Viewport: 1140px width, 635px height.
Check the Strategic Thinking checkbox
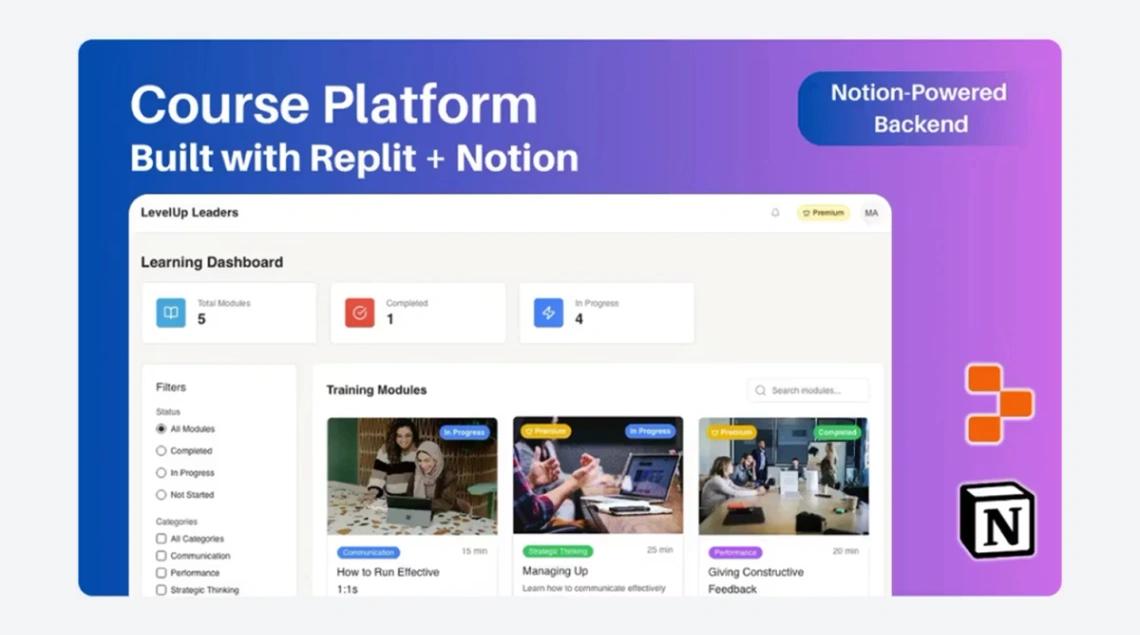click(x=161, y=590)
